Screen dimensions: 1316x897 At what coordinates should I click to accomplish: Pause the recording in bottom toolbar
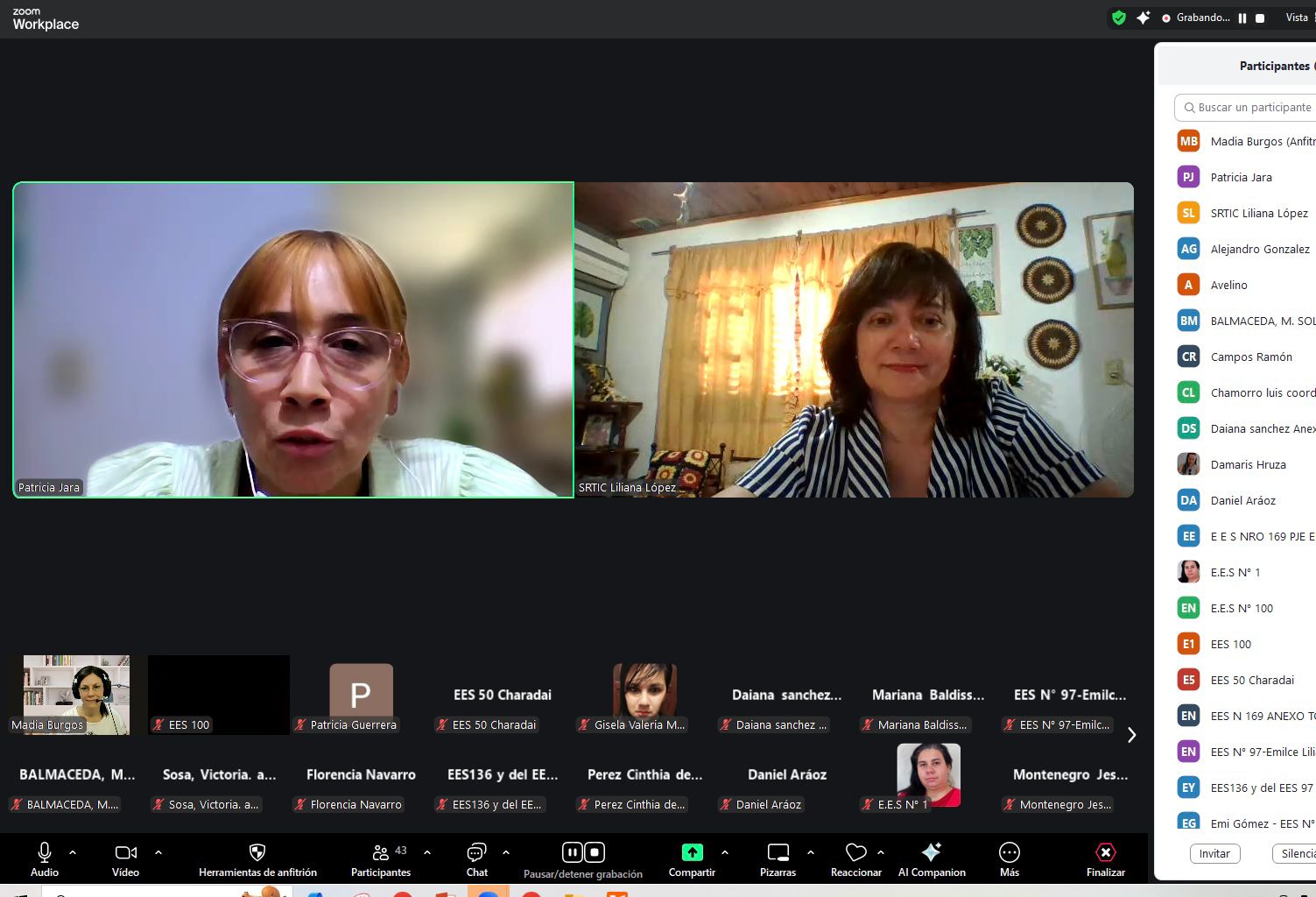[572, 852]
